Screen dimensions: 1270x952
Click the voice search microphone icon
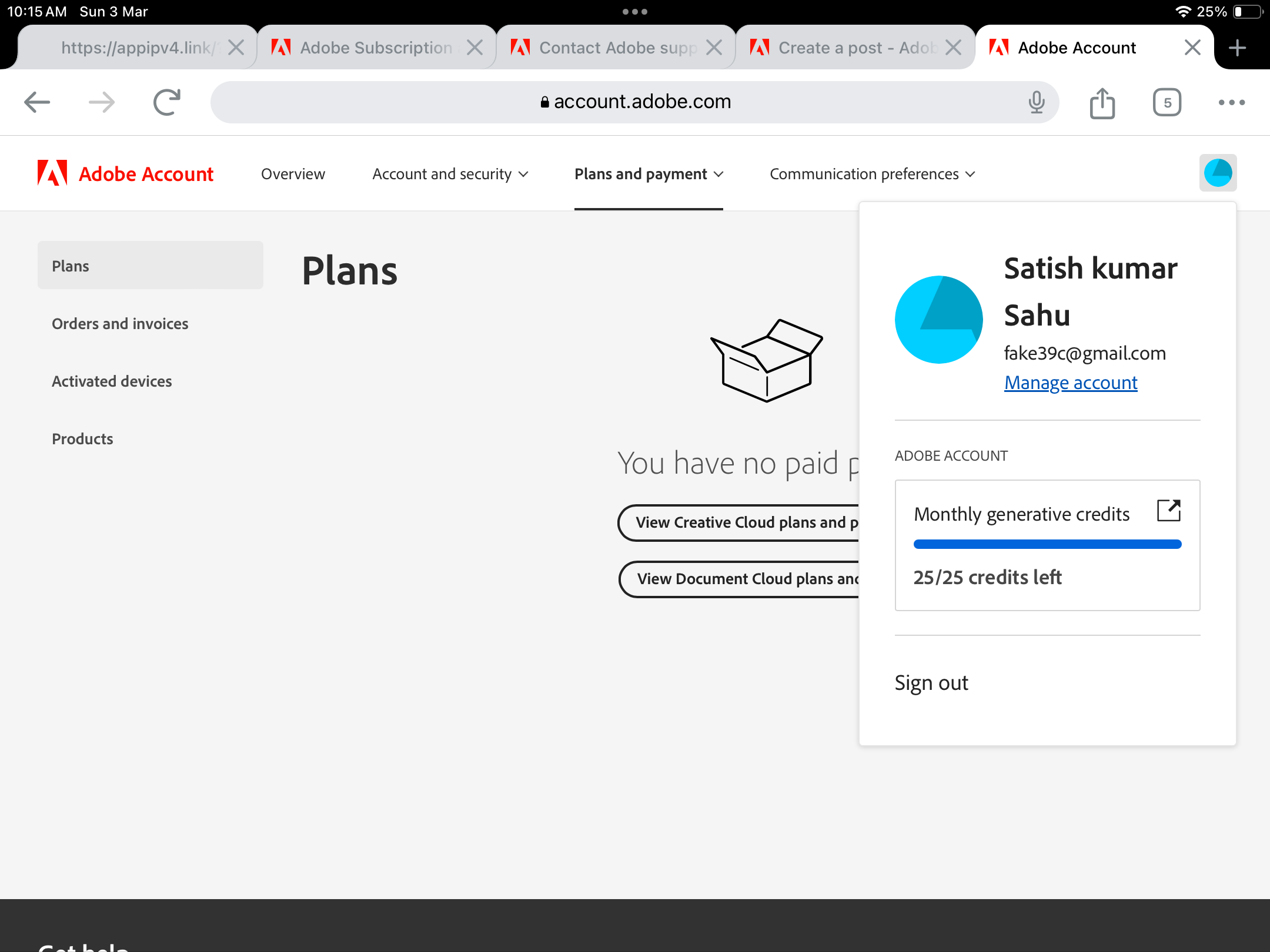[1037, 102]
